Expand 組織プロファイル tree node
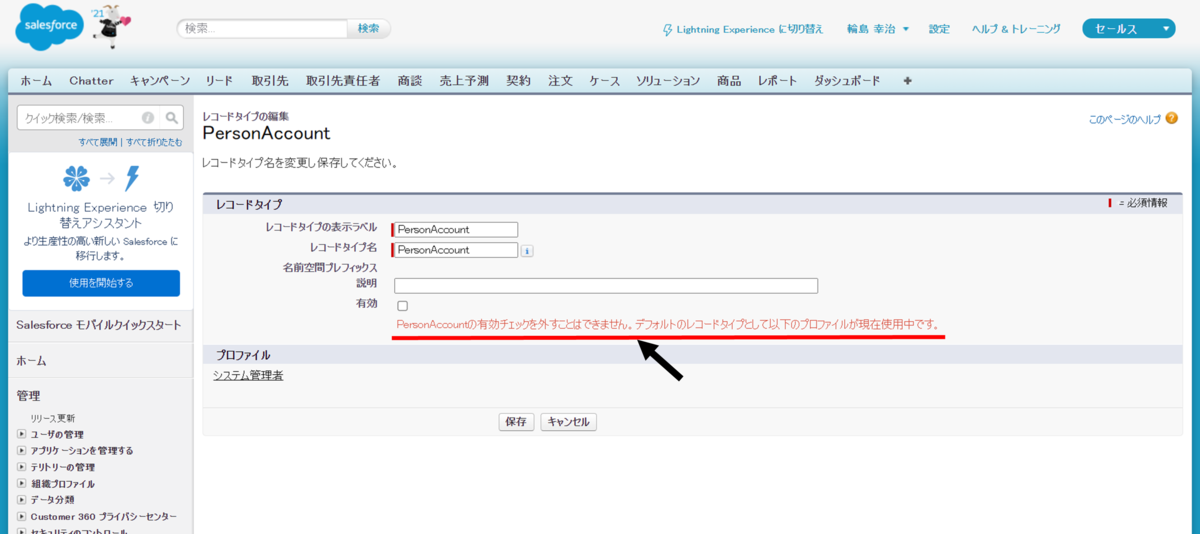 coord(22,484)
